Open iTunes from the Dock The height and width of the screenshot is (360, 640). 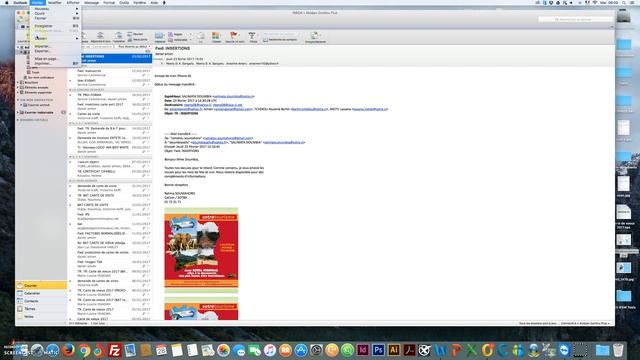[269, 350]
